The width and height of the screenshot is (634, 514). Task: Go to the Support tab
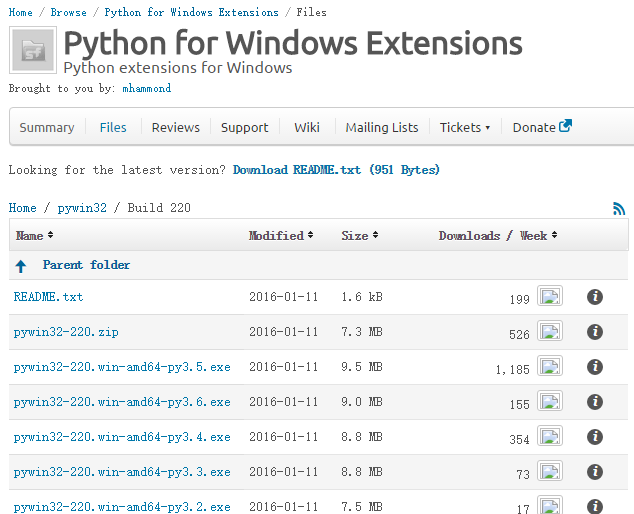(245, 127)
